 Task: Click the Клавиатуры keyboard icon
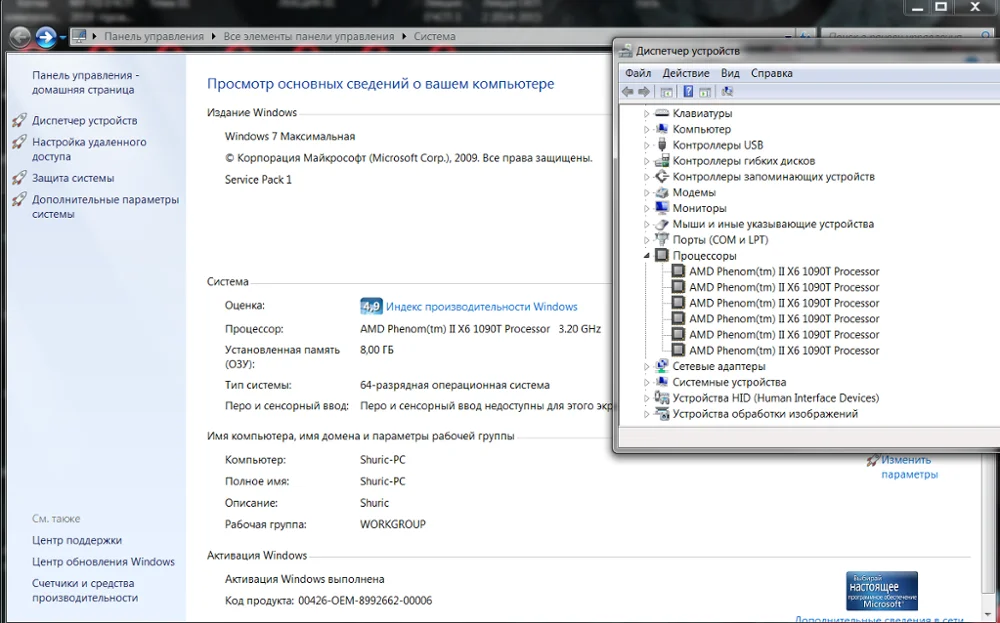click(662, 113)
